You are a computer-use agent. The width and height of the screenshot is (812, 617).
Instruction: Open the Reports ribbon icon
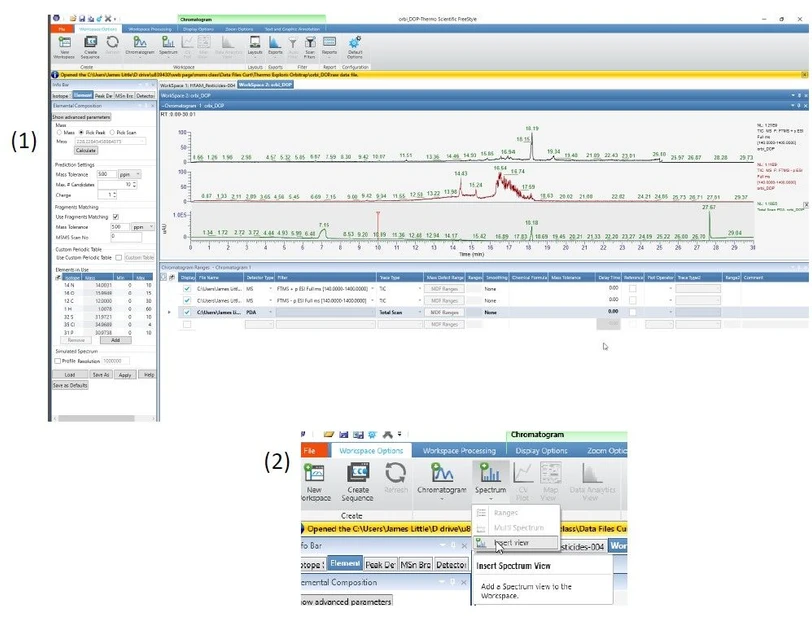329,46
